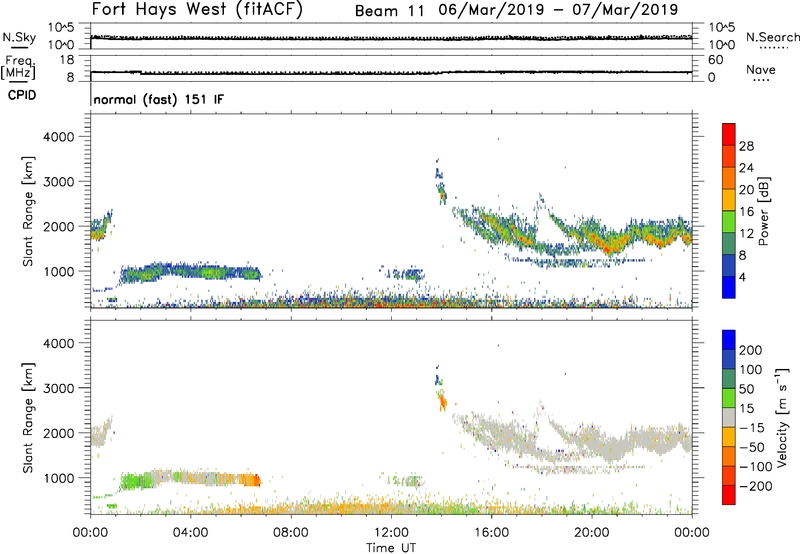The width and height of the screenshot is (800, 554).
Task: Click Slant Range [km] label of power panel
Action: [28, 211]
